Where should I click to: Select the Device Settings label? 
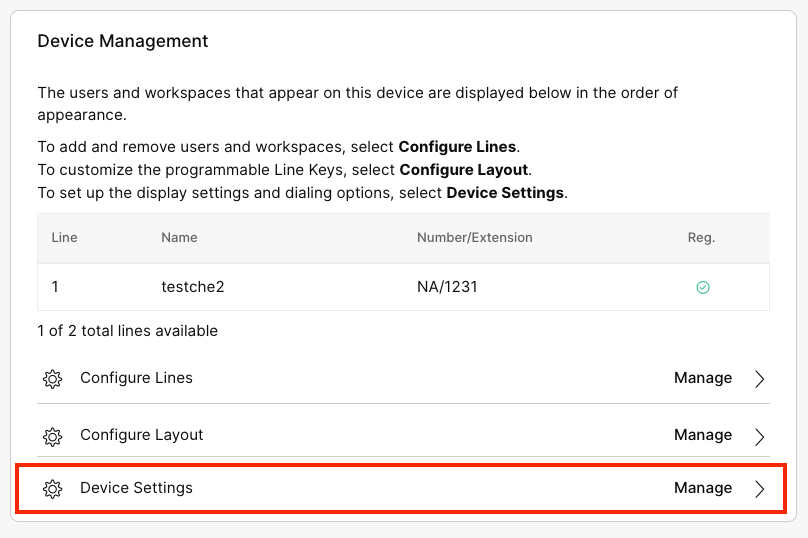pos(136,487)
